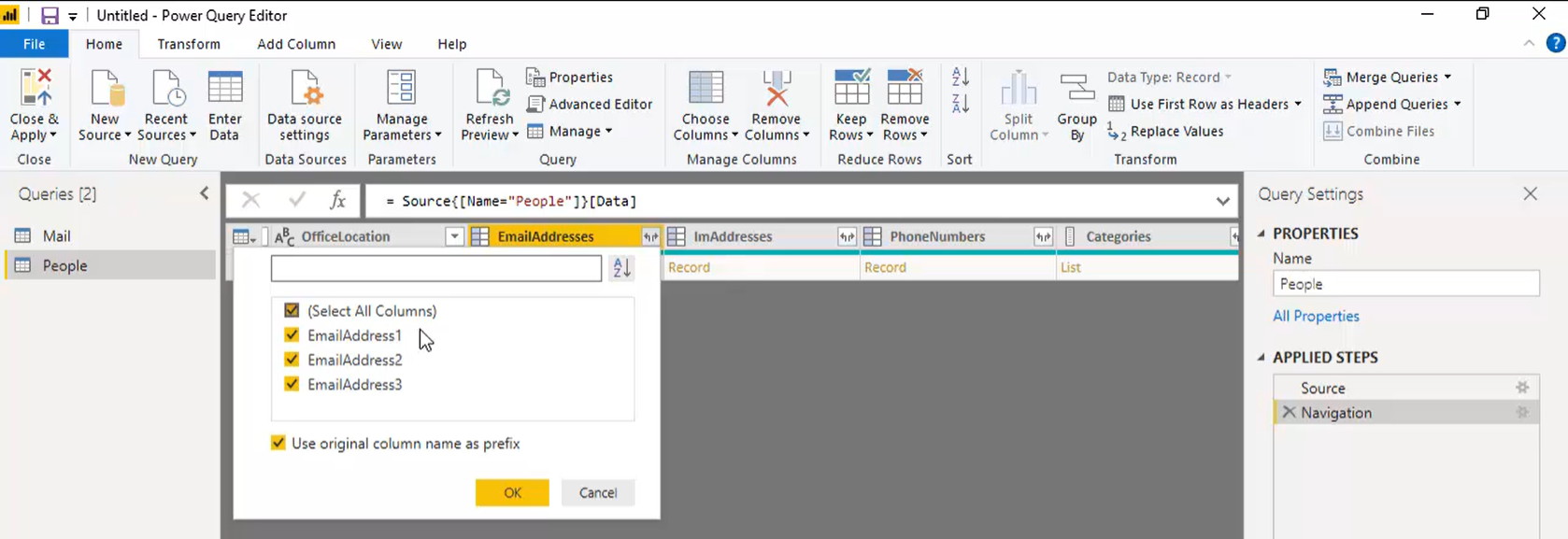
Task: Select the People query
Action: coord(110,265)
